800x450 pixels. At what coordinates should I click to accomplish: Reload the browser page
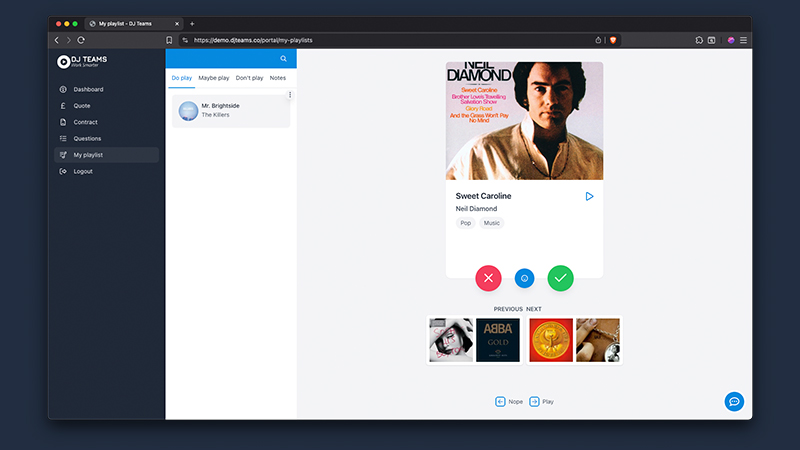tap(81, 40)
